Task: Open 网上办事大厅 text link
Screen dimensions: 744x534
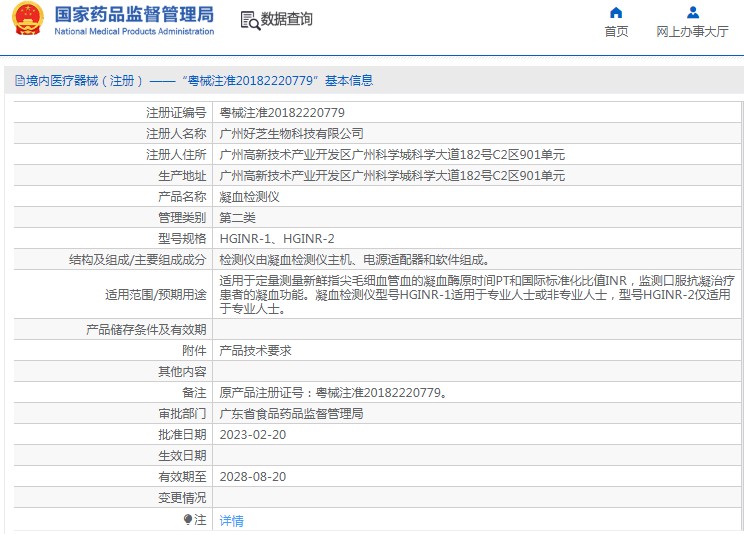Action: [692, 31]
